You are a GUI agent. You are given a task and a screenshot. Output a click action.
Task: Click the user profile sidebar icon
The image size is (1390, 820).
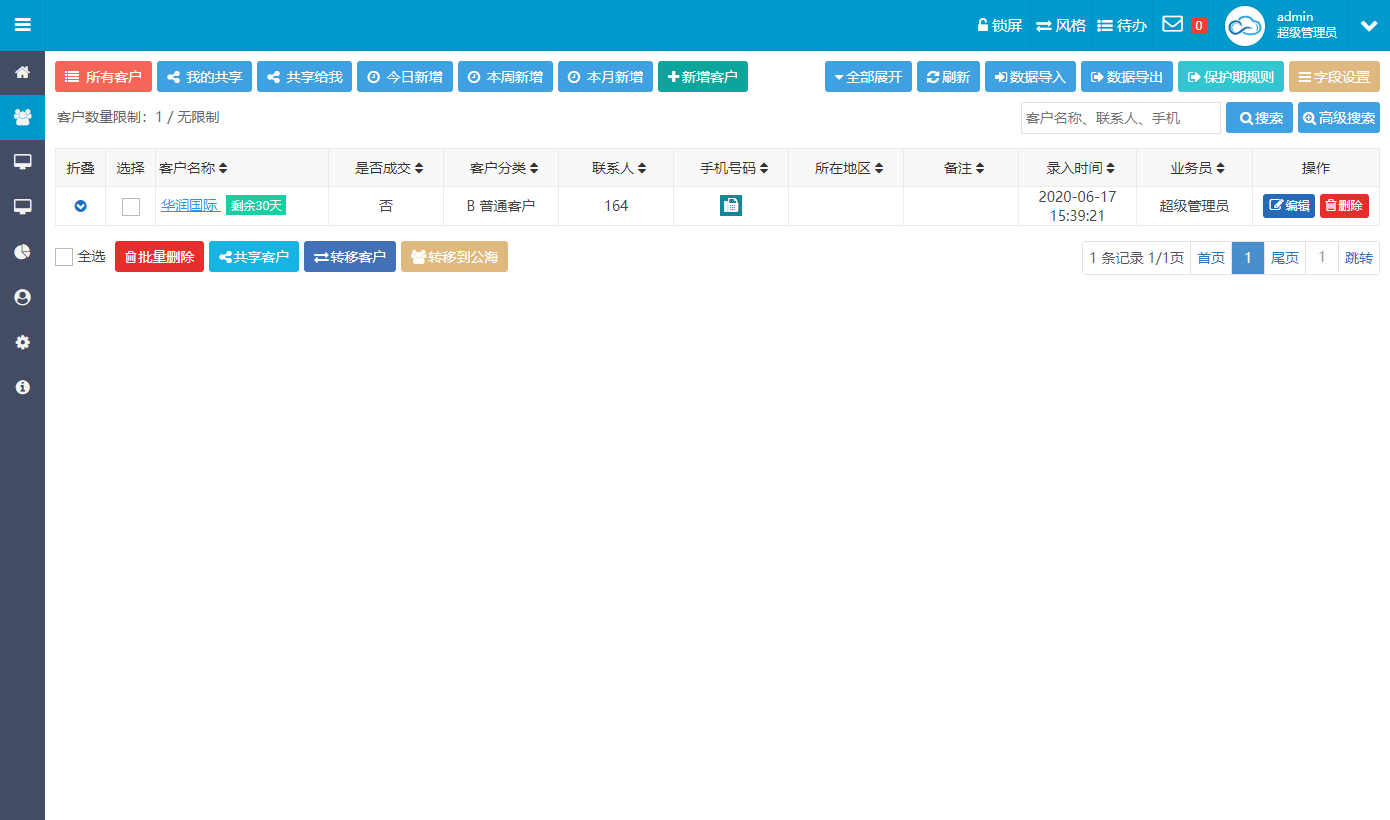22,297
